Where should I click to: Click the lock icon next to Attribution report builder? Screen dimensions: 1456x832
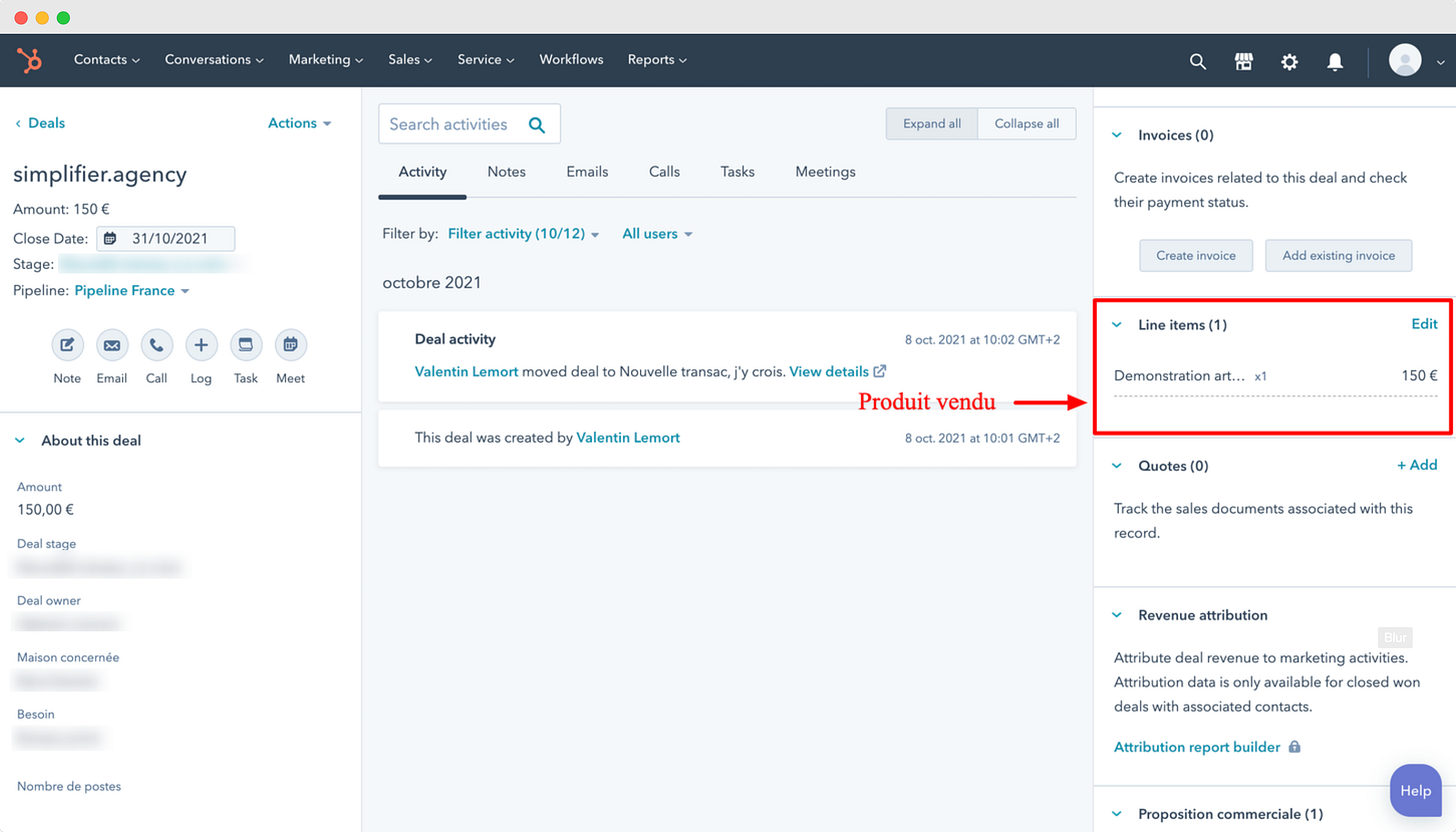pos(1295,747)
